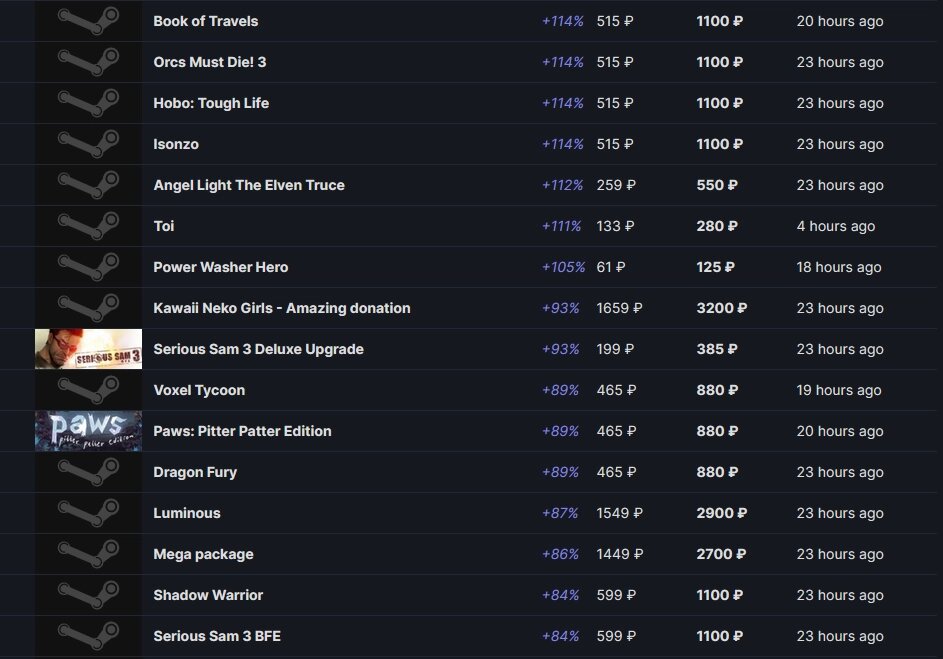Click the Steam icon next to Dragon Fury
Image resolution: width=943 pixels, height=659 pixels.
coord(88,472)
